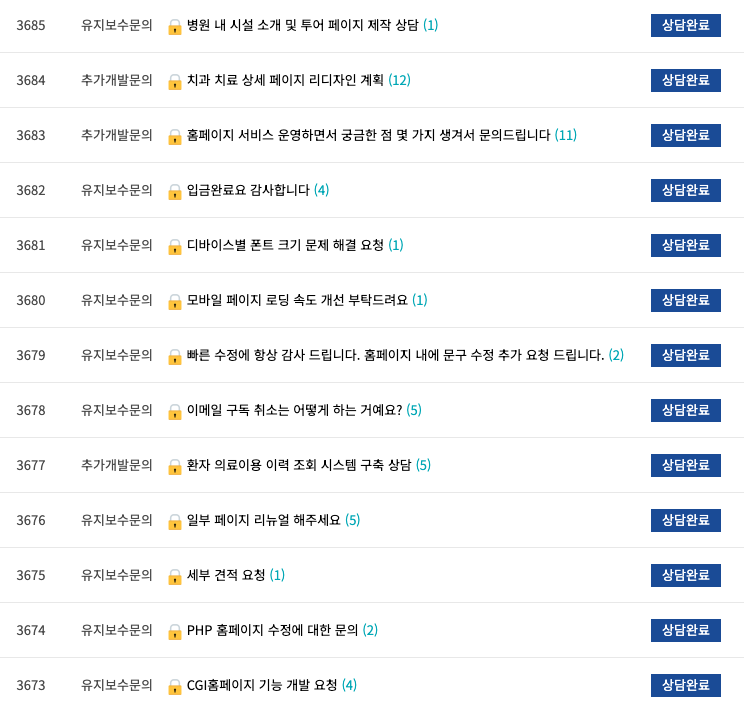
Task: Click 상담완료 button for post 3684
Action: click(x=685, y=80)
